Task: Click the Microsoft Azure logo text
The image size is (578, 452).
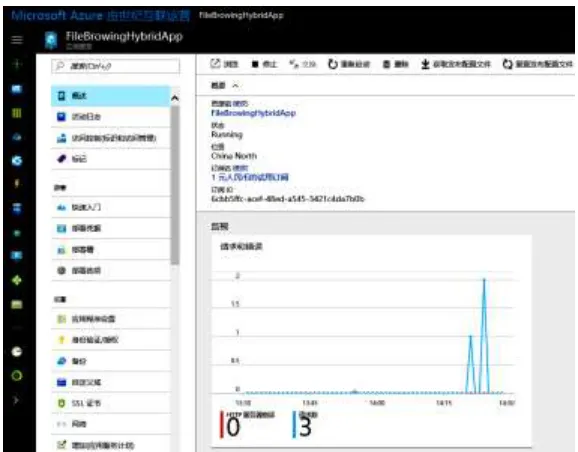Action: (x=57, y=15)
